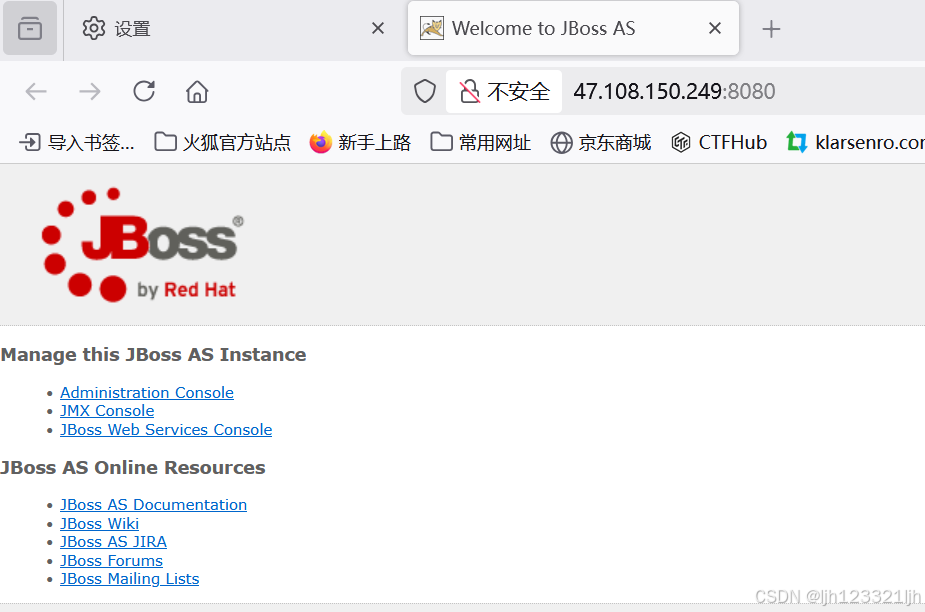The height and width of the screenshot is (612, 925).
Task: Click the 不安全 insecure connection indicator
Action: click(x=504, y=91)
